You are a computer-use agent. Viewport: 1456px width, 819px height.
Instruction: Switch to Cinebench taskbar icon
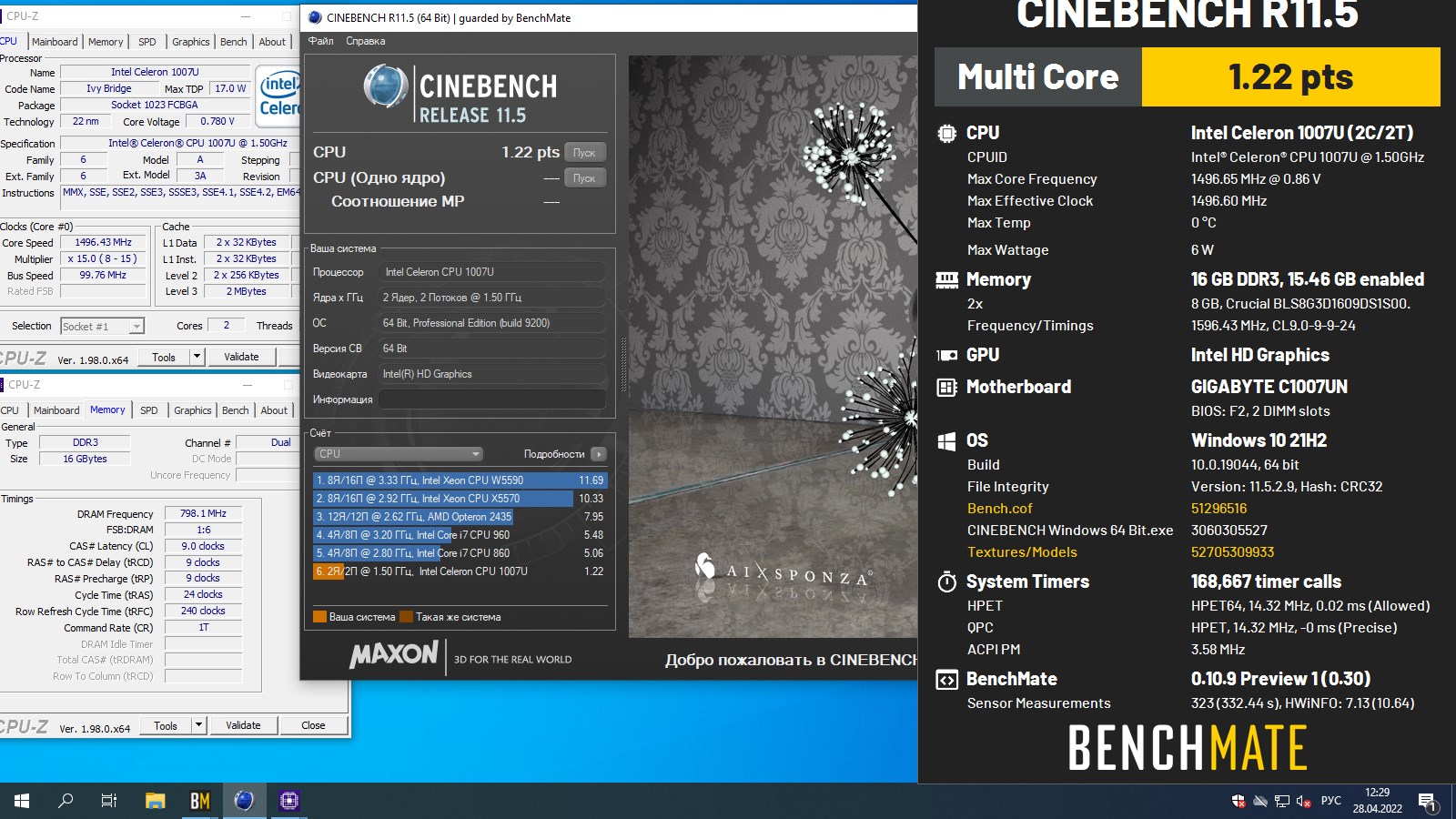click(244, 801)
